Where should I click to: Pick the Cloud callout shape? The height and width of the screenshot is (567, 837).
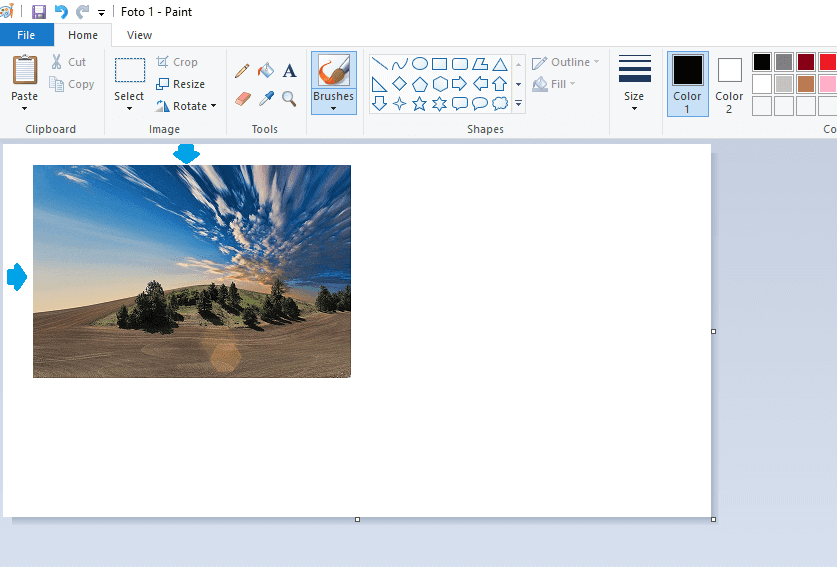500,104
